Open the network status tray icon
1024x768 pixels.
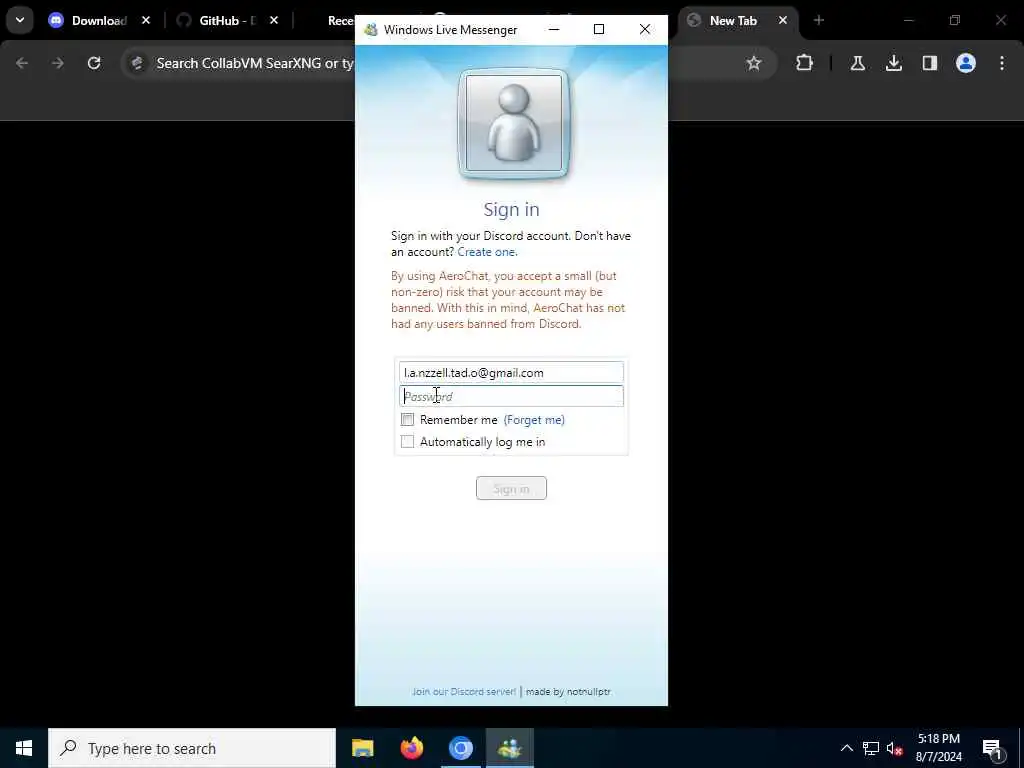(871, 748)
